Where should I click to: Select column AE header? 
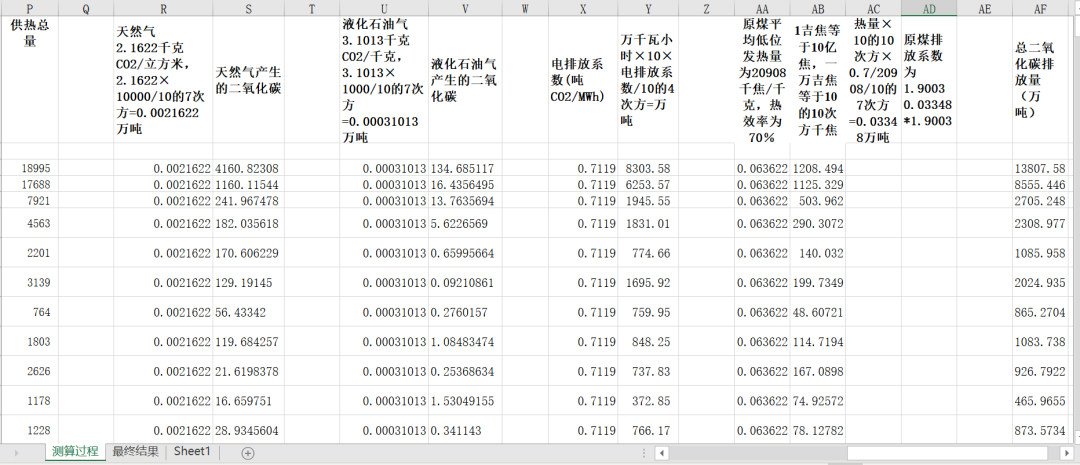point(984,8)
